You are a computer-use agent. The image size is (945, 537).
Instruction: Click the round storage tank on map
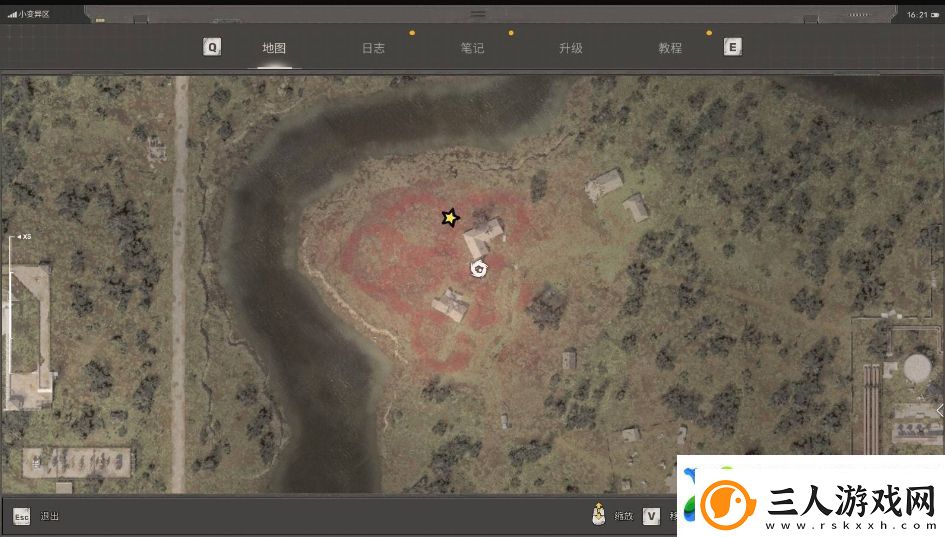point(917,368)
